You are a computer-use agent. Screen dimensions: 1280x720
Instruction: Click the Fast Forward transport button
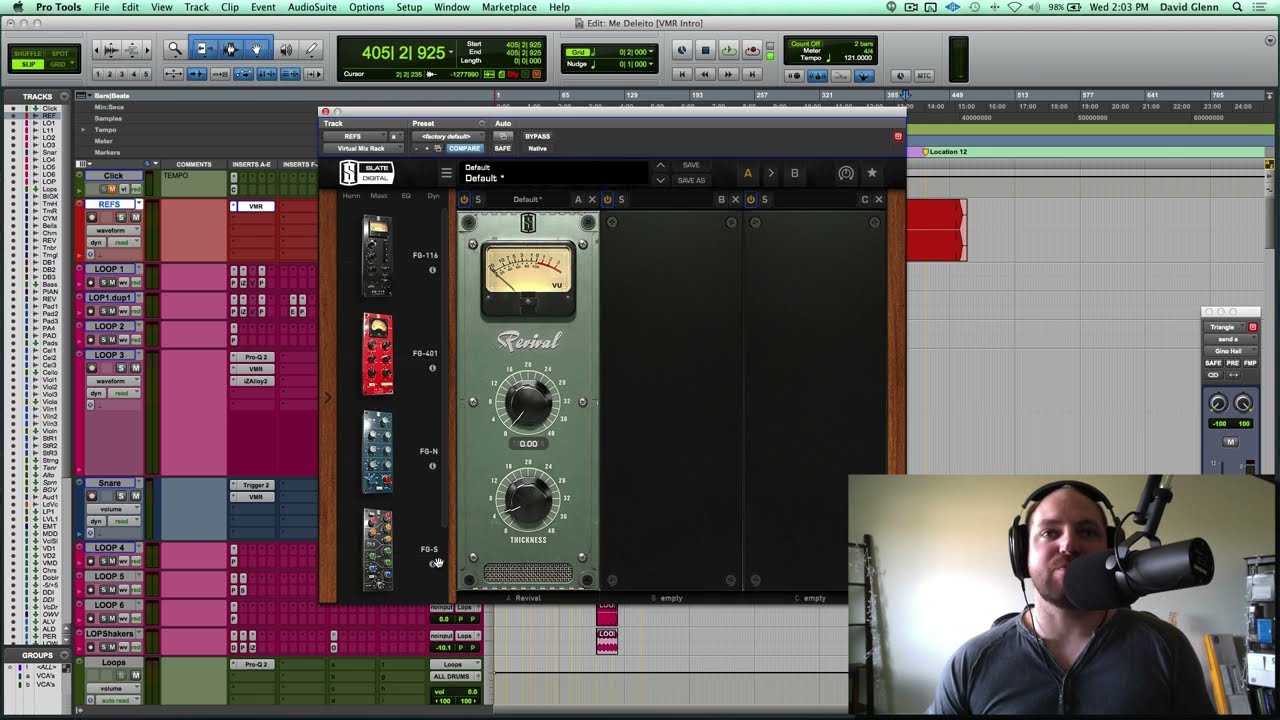pos(728,74)
